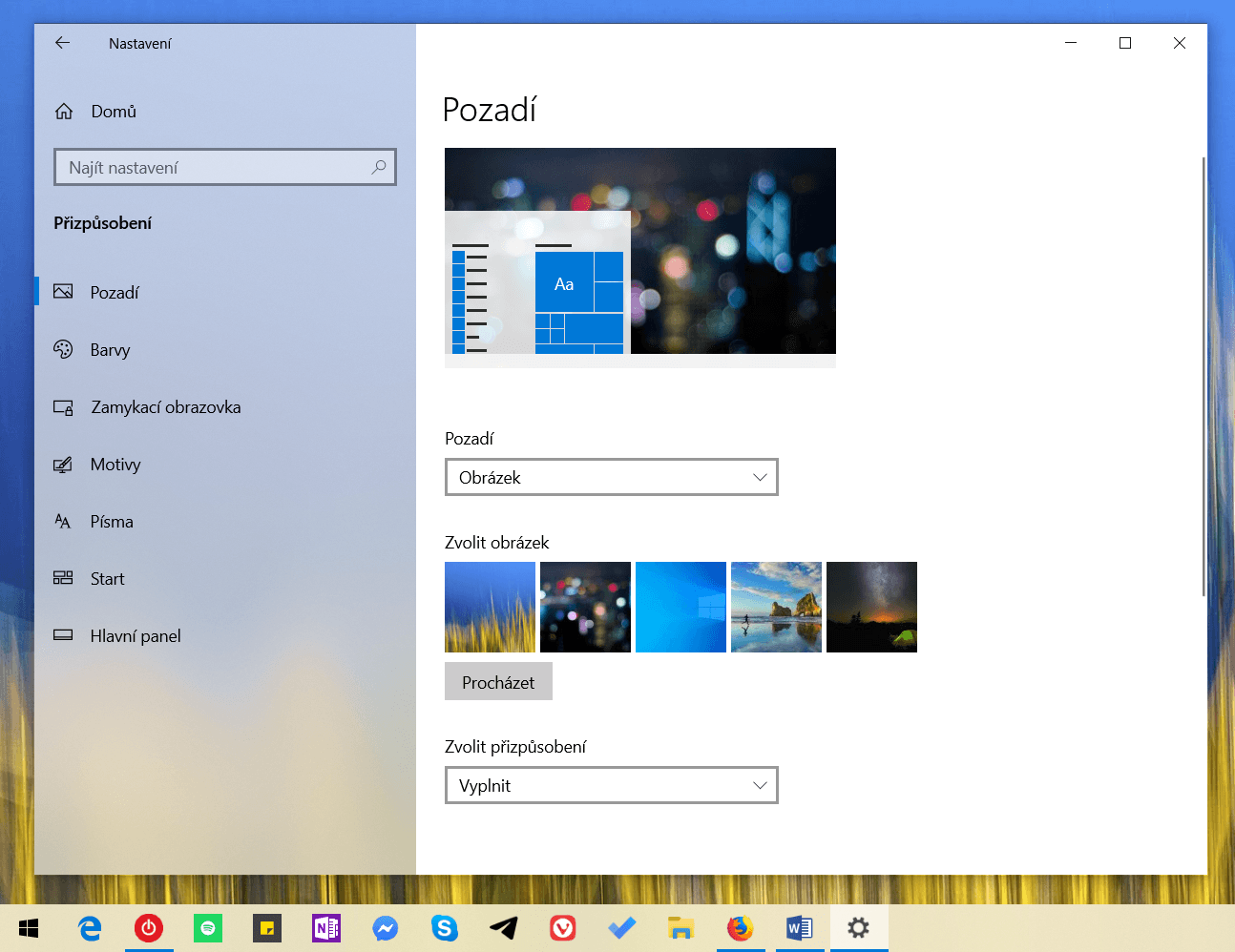Click the Settings gear icon in the taskbar
Viewport: 1235px width, 952px height.
859,928
